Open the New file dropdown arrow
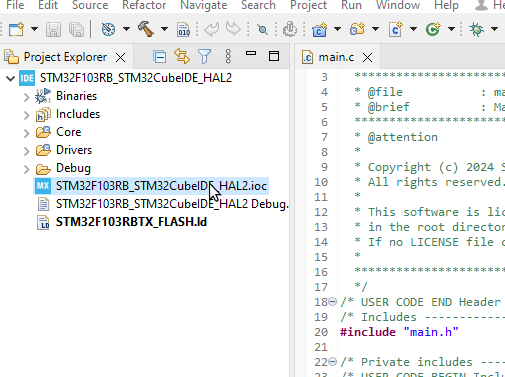505x377 pixels. coord(34,29)
